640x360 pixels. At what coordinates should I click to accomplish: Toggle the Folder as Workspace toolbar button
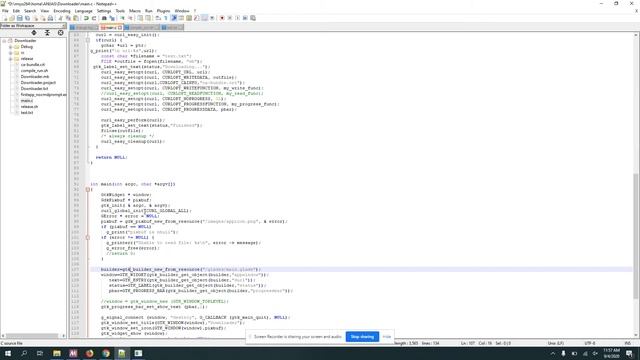(x=204, y=18)
